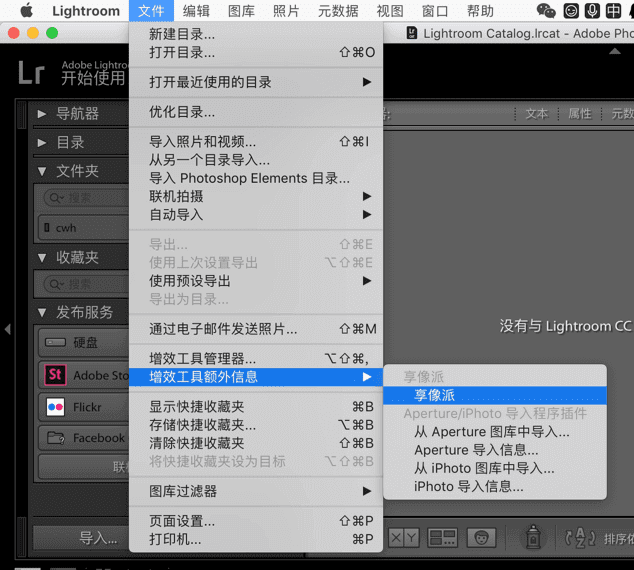Click the search magnifier in Folders panel
The height and width of the screenshot is (570, 634).
[x=55, y=198]
